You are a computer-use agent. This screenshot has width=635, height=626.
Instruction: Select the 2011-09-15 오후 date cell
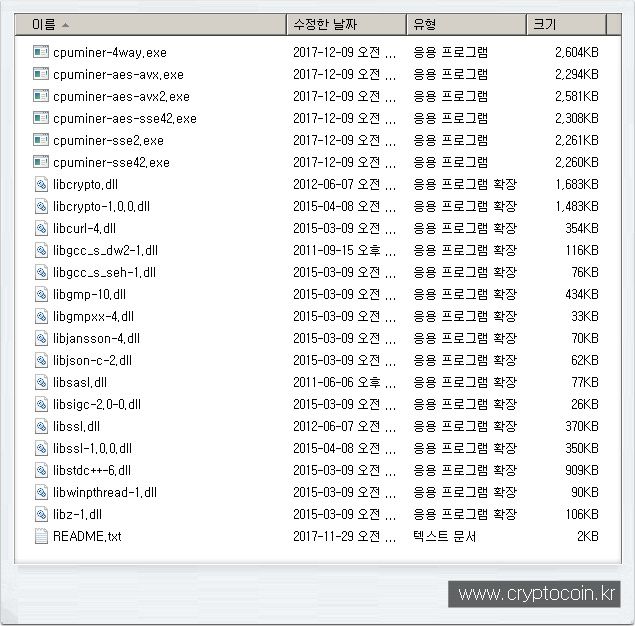tap(344, 250)
